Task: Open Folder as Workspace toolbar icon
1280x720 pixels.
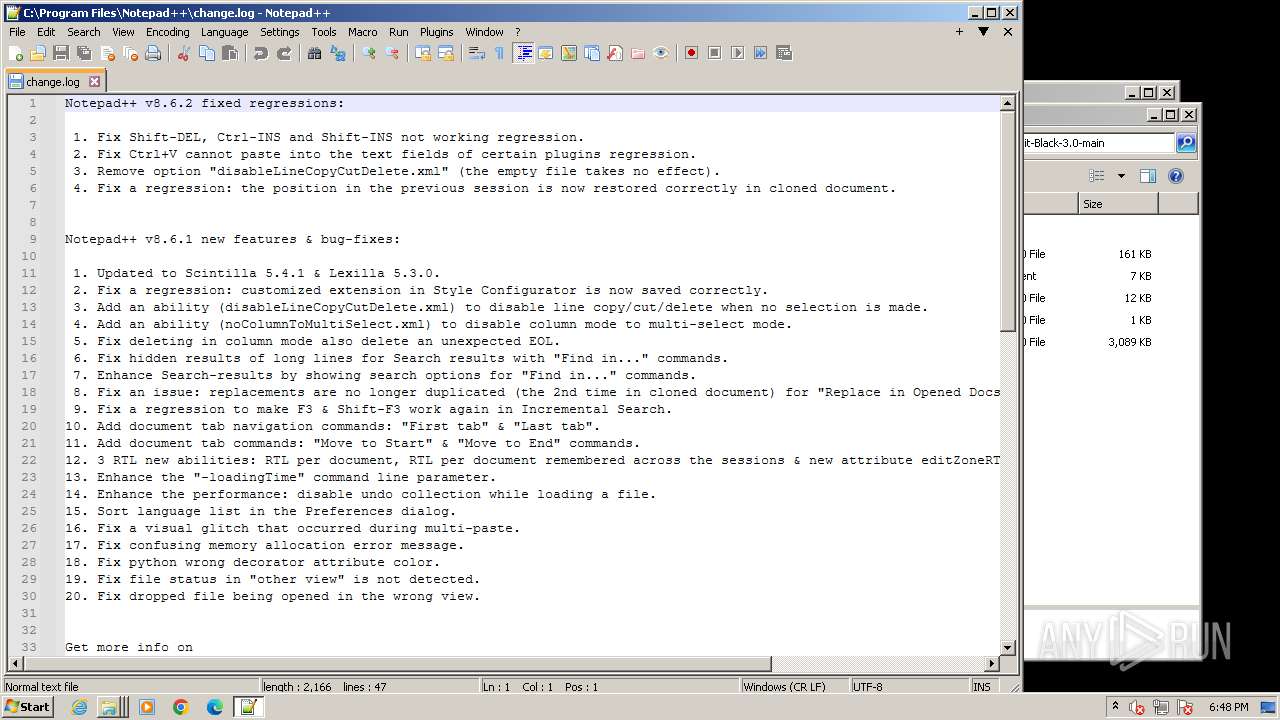Action: coord(638,53)
